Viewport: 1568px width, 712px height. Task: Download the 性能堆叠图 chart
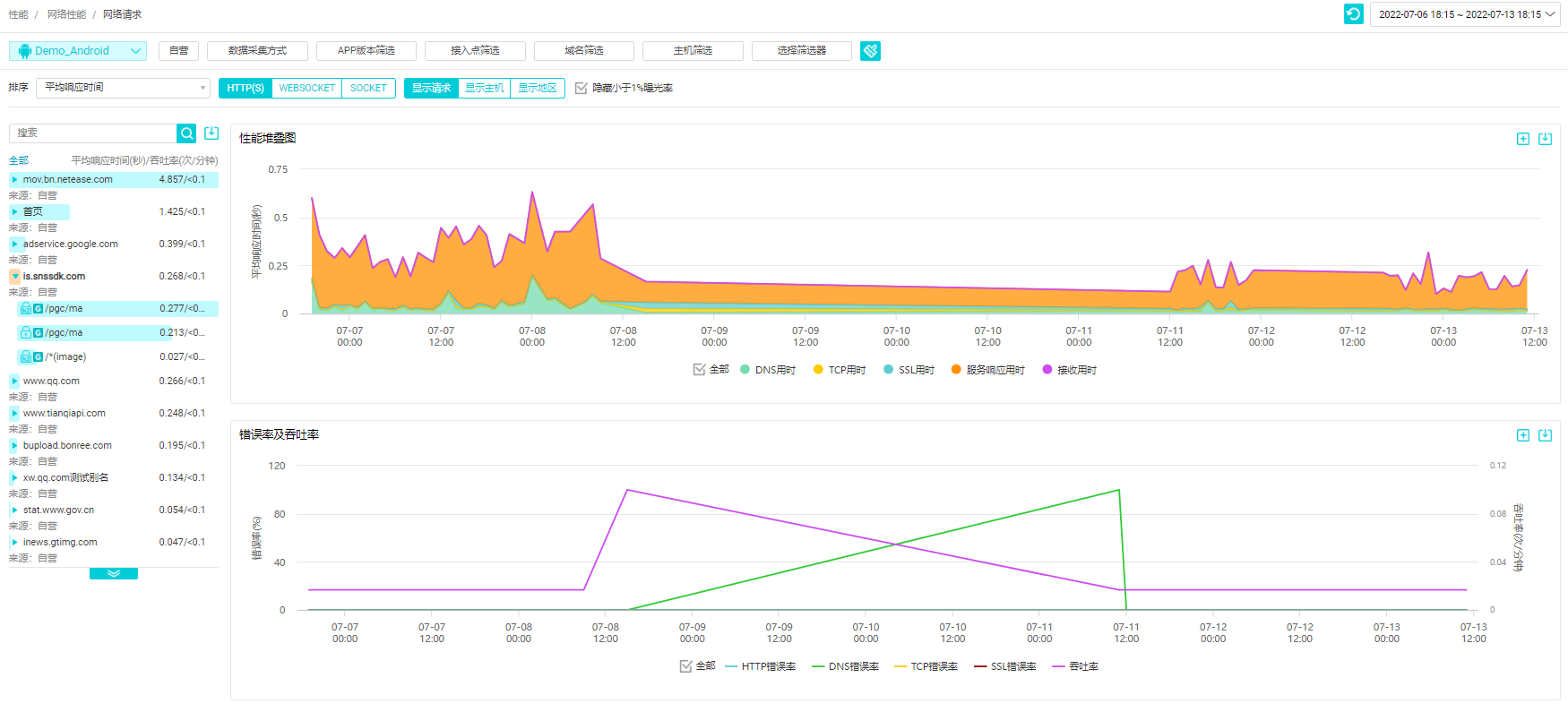pyautogui.click(x=1545, y=139)
